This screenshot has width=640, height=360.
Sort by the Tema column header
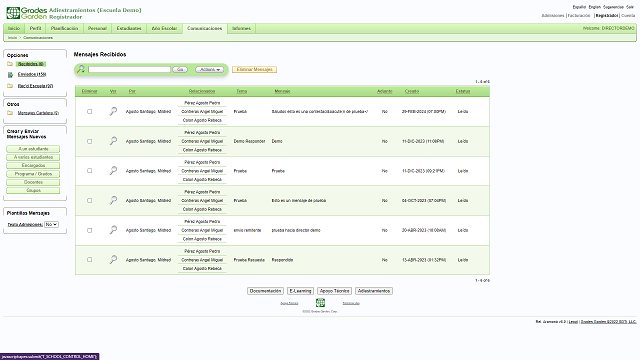click(242, 91)
